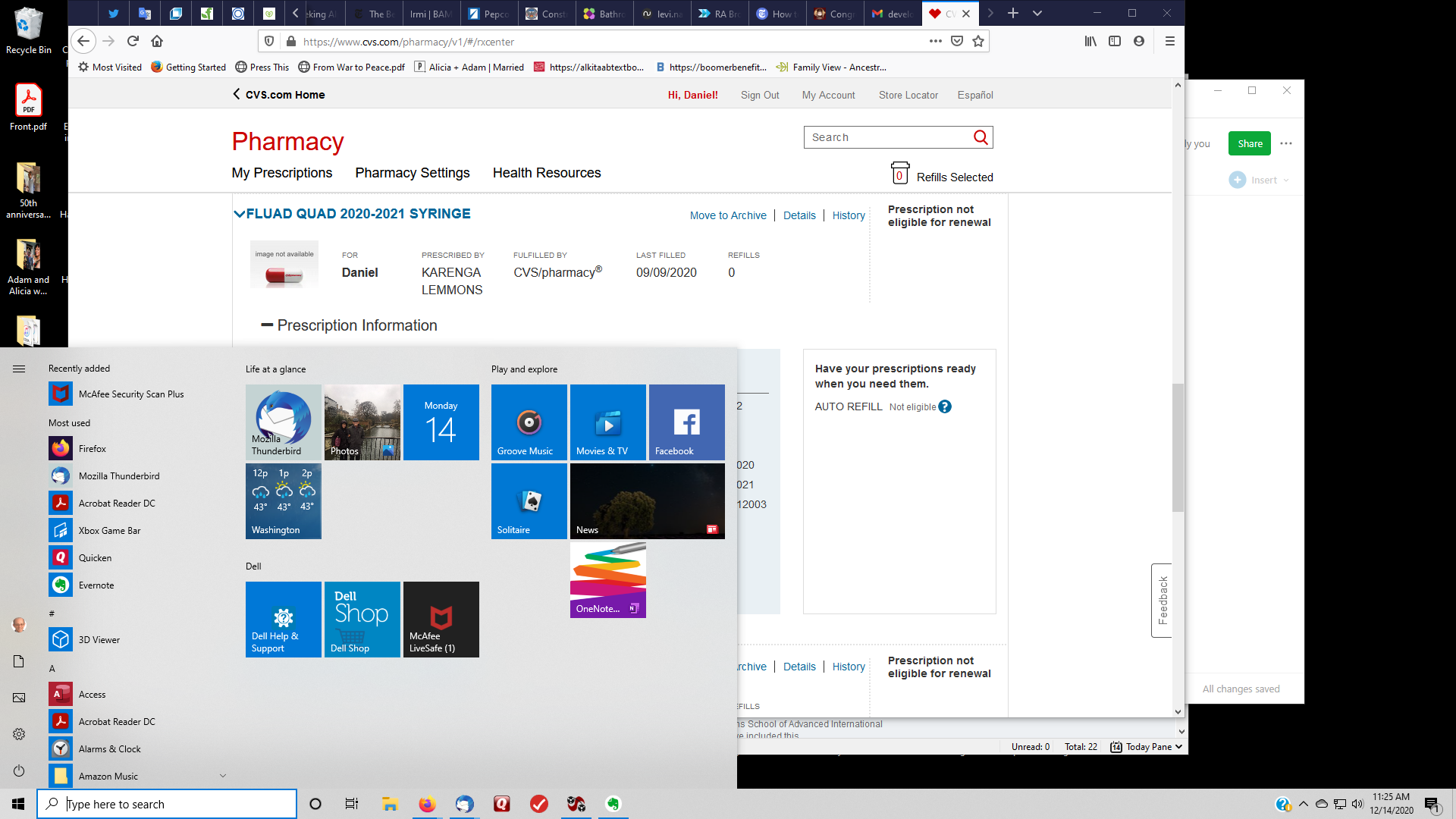
Task: Click the Move to Archive link
Action: (x=727, y=215)
